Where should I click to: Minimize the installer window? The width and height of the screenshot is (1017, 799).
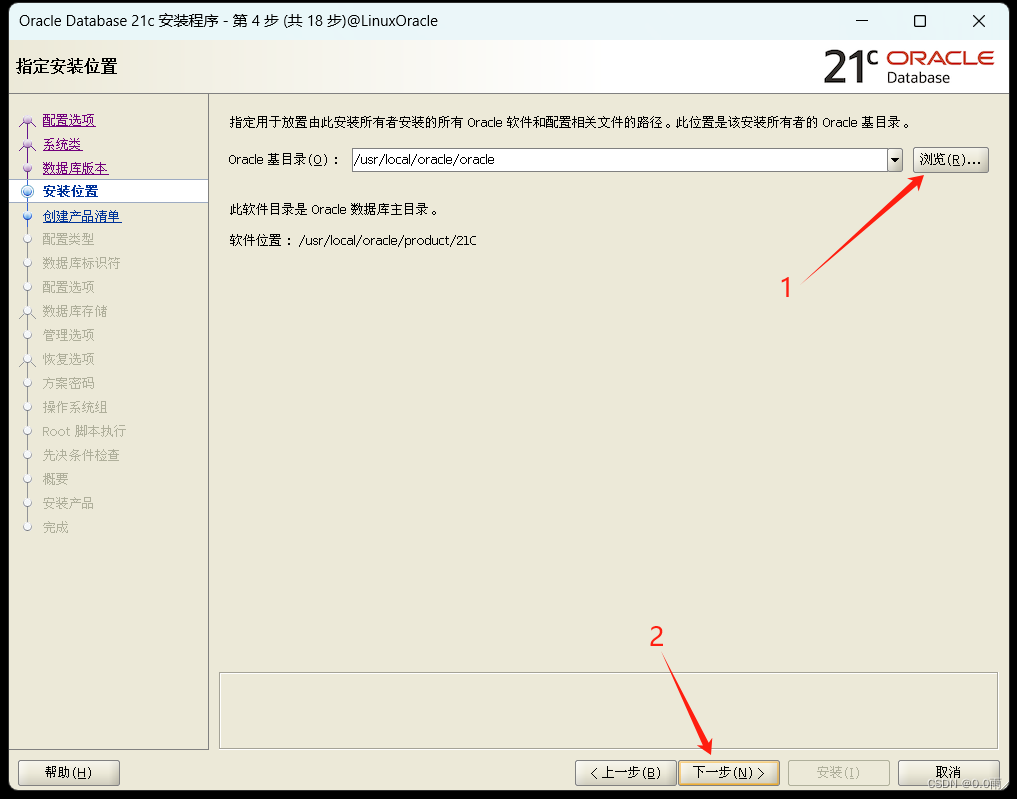coord(861,20)
